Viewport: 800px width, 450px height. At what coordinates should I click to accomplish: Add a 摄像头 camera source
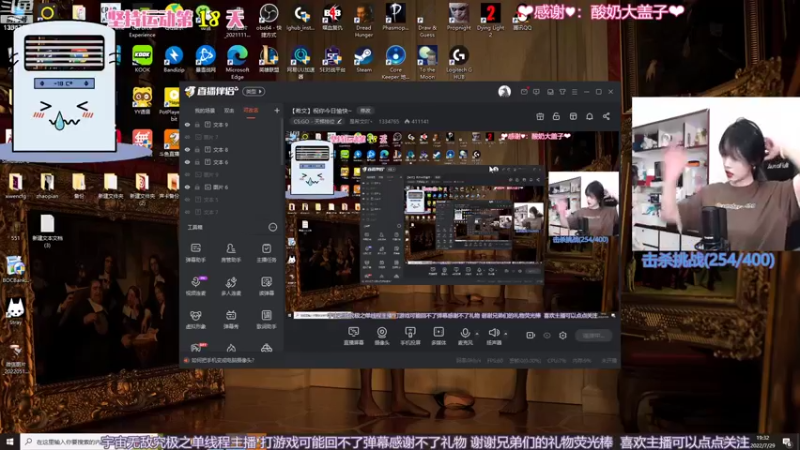(382, 336)
